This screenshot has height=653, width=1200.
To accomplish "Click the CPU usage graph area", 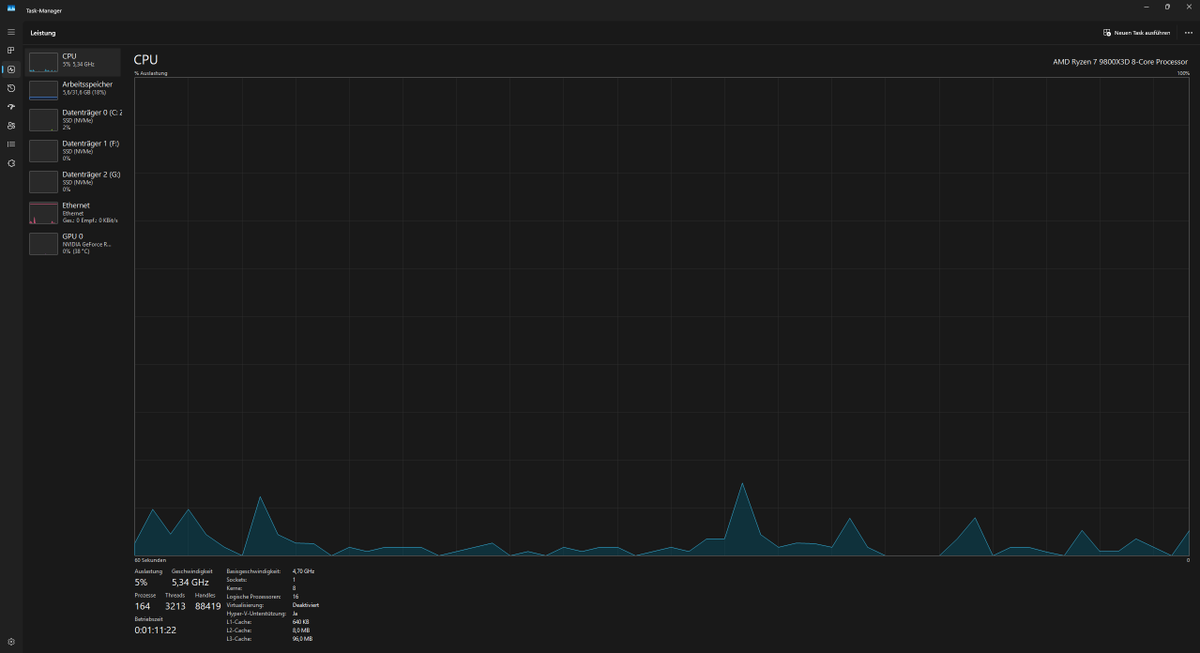I will [662, 316].
